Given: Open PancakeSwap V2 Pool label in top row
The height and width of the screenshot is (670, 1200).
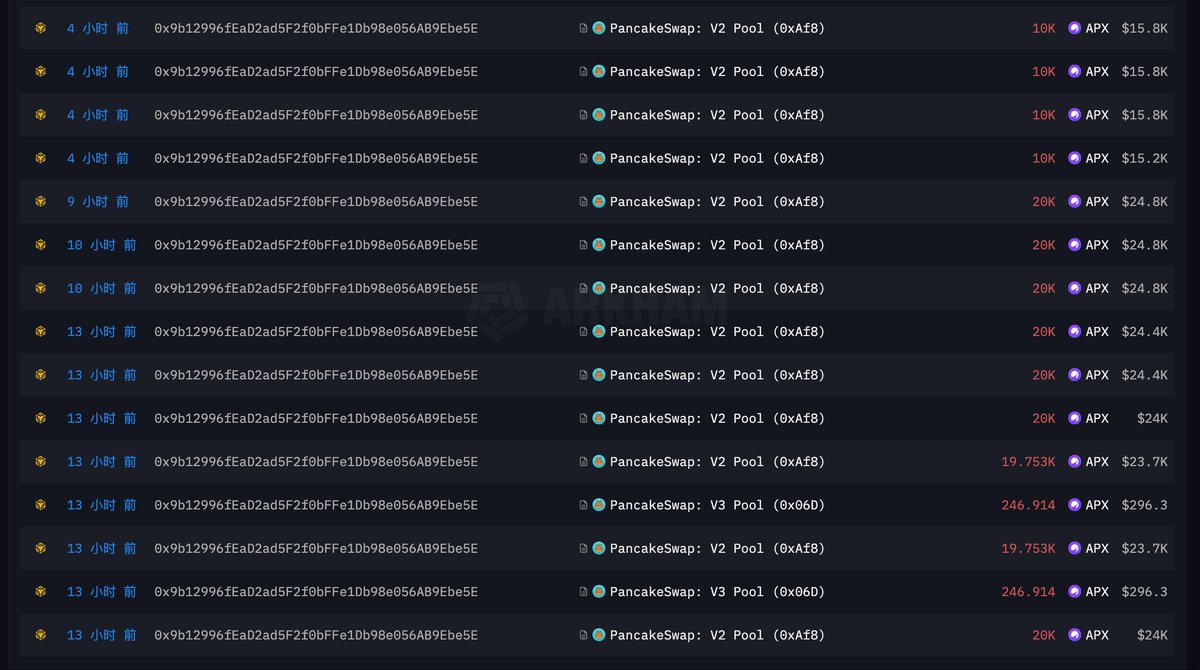Looking at the screenshot, I should (717, 28).
